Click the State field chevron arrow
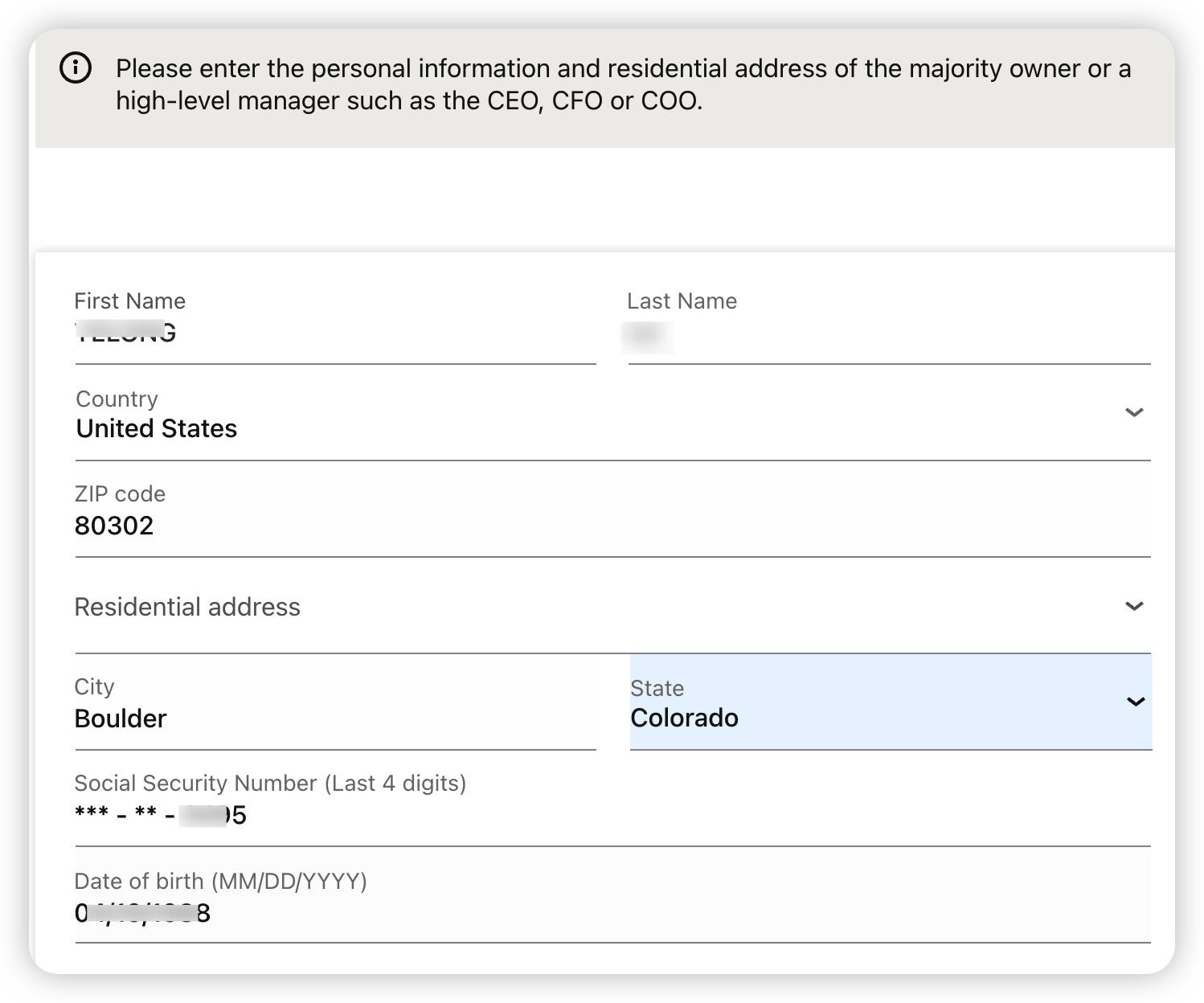The height and width of the screenshot is (1003, 1204). [x=1135, y=702]
